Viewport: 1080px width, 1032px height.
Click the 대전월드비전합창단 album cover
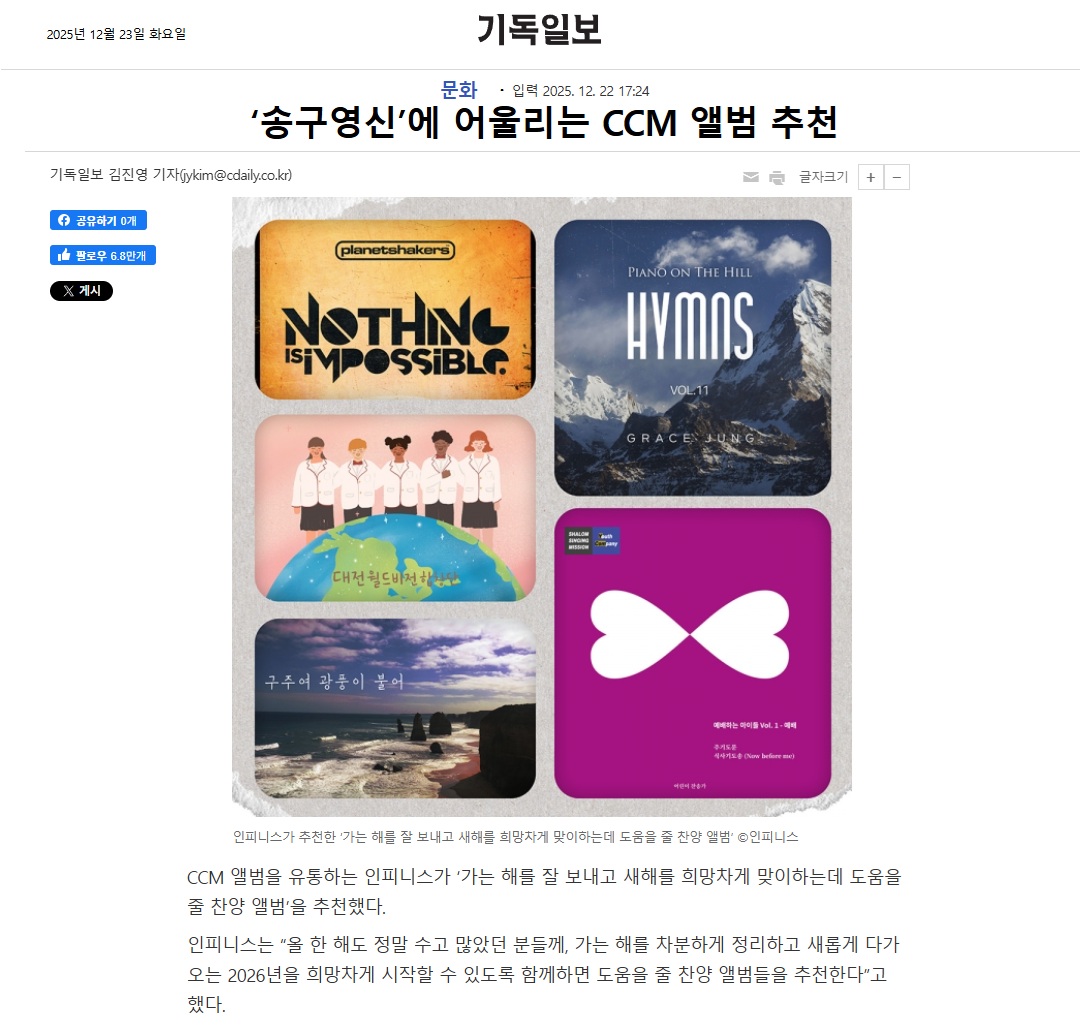pyautogui.click(x=395, y=508)
